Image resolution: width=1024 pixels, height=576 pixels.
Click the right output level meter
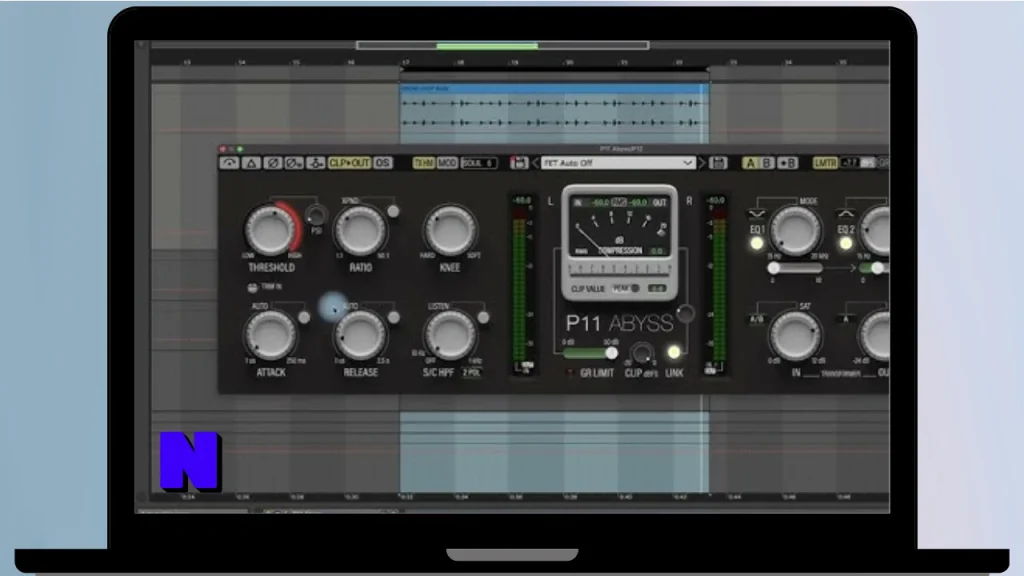(x=718, y=287)
